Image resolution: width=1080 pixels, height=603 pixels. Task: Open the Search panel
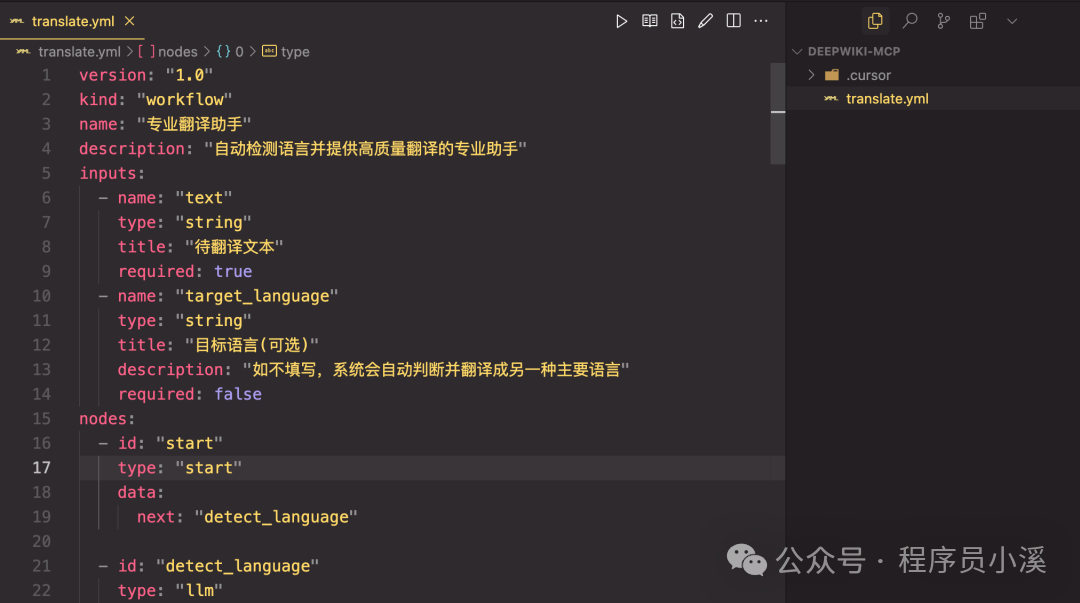(x=910, y=20)
